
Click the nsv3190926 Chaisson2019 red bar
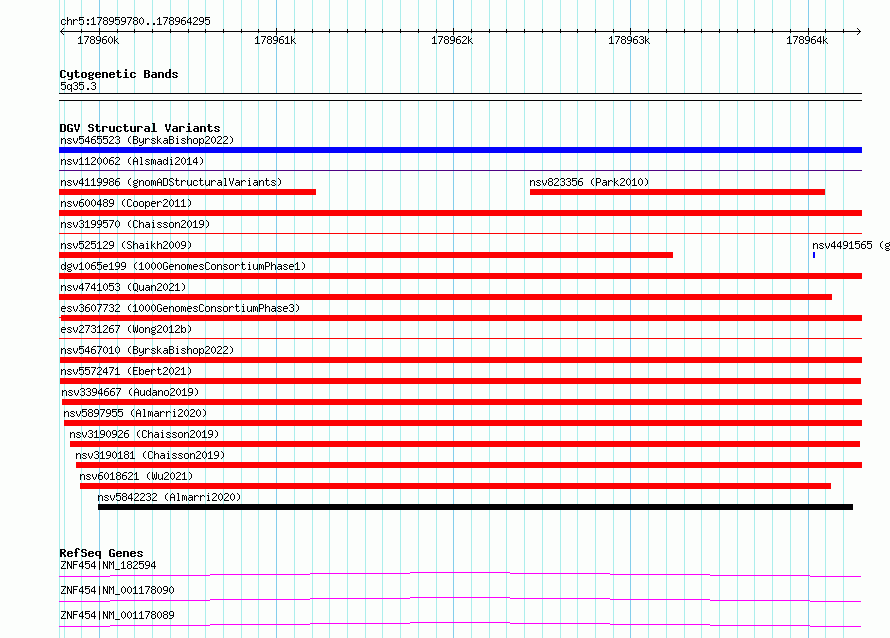tap(465, 444)
